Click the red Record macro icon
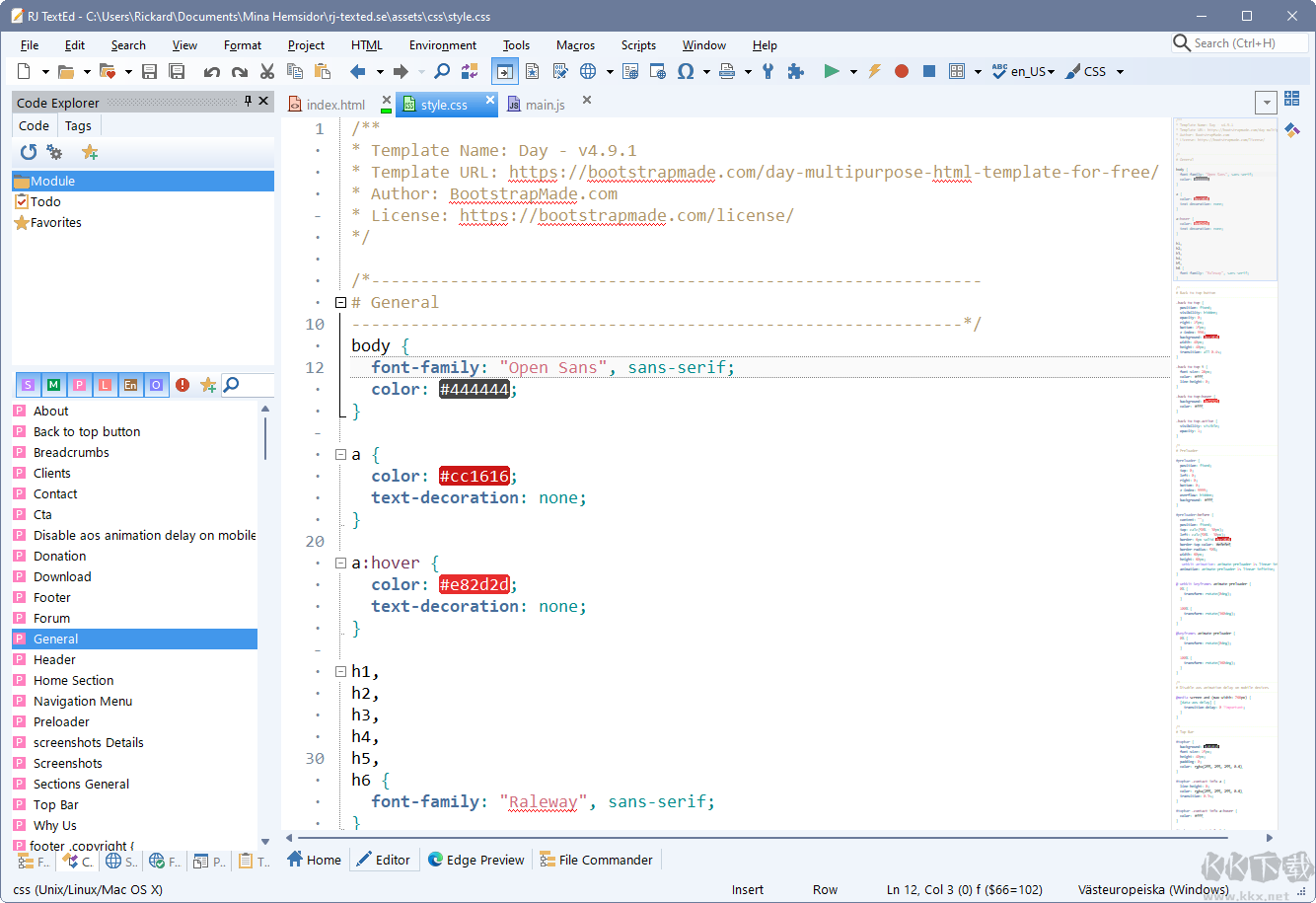 pyautogui.click(x=901, y=71)
